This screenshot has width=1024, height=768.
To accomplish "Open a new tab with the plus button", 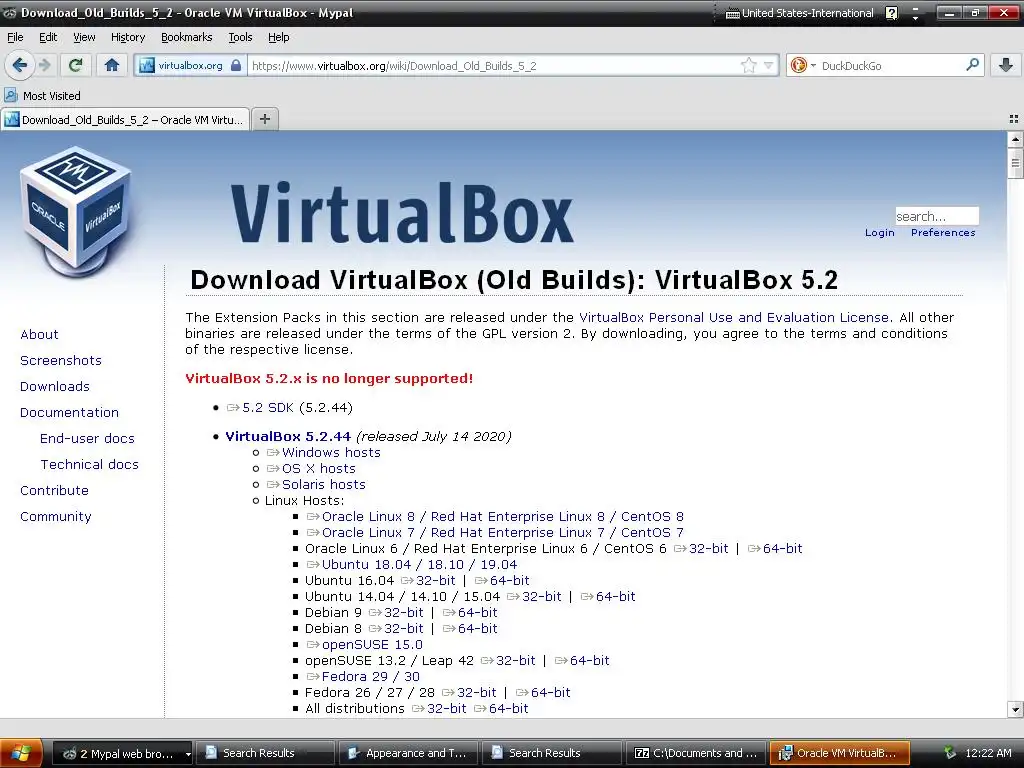I will tap(264, 119).
